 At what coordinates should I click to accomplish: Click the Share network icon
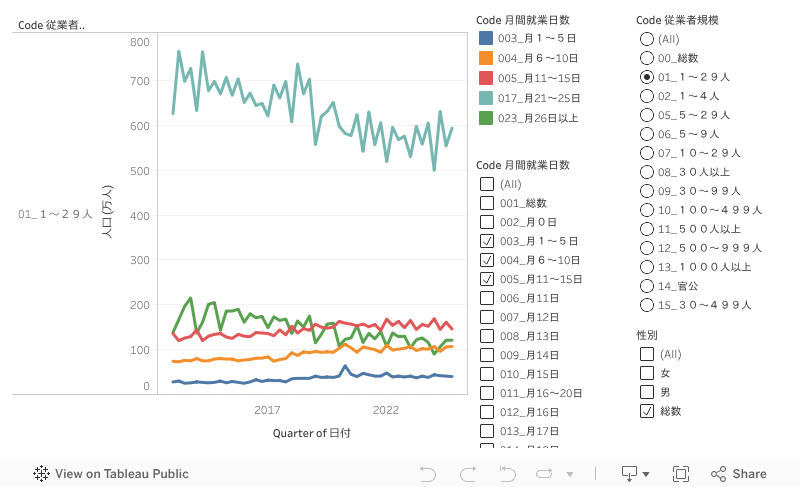click(719, 474)
